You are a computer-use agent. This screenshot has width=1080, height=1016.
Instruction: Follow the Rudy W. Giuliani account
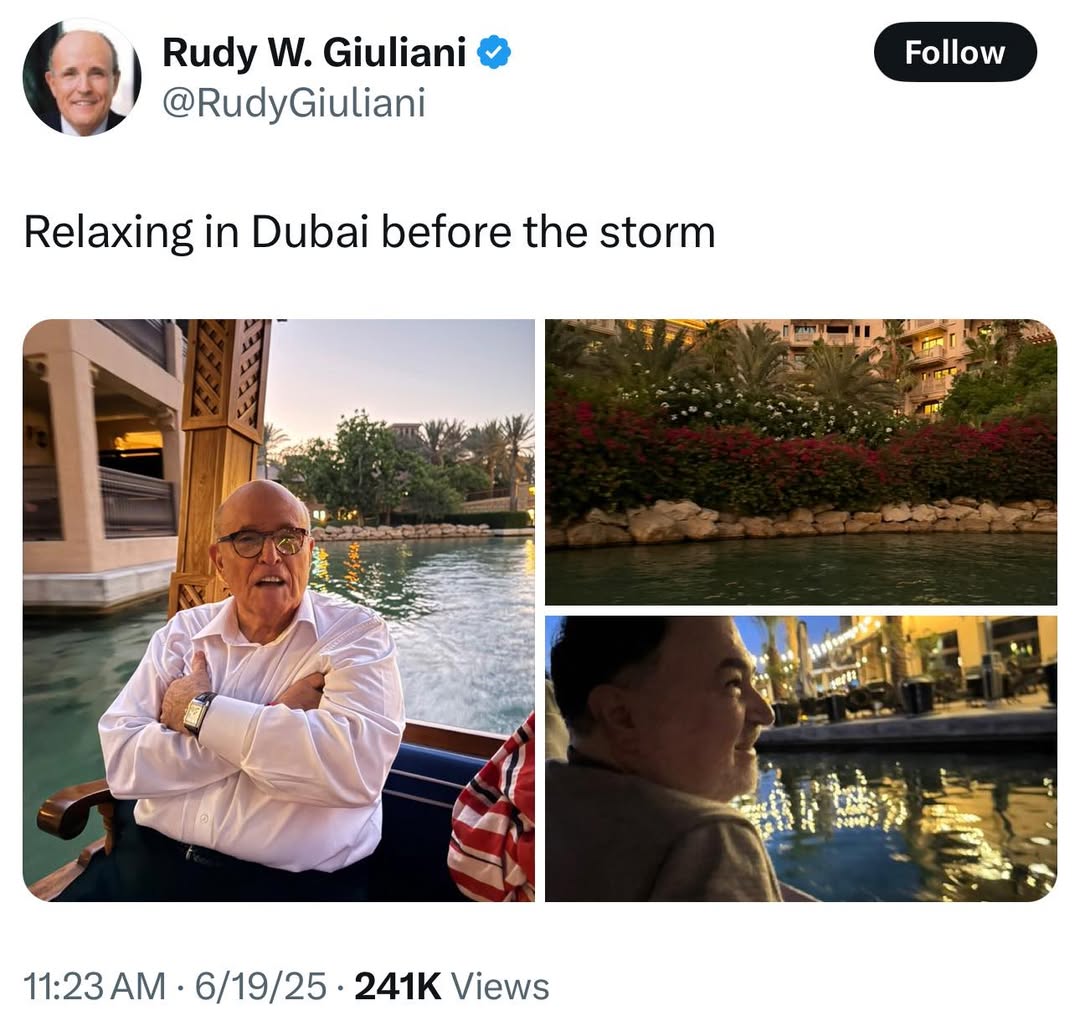[x=955, y=52]
